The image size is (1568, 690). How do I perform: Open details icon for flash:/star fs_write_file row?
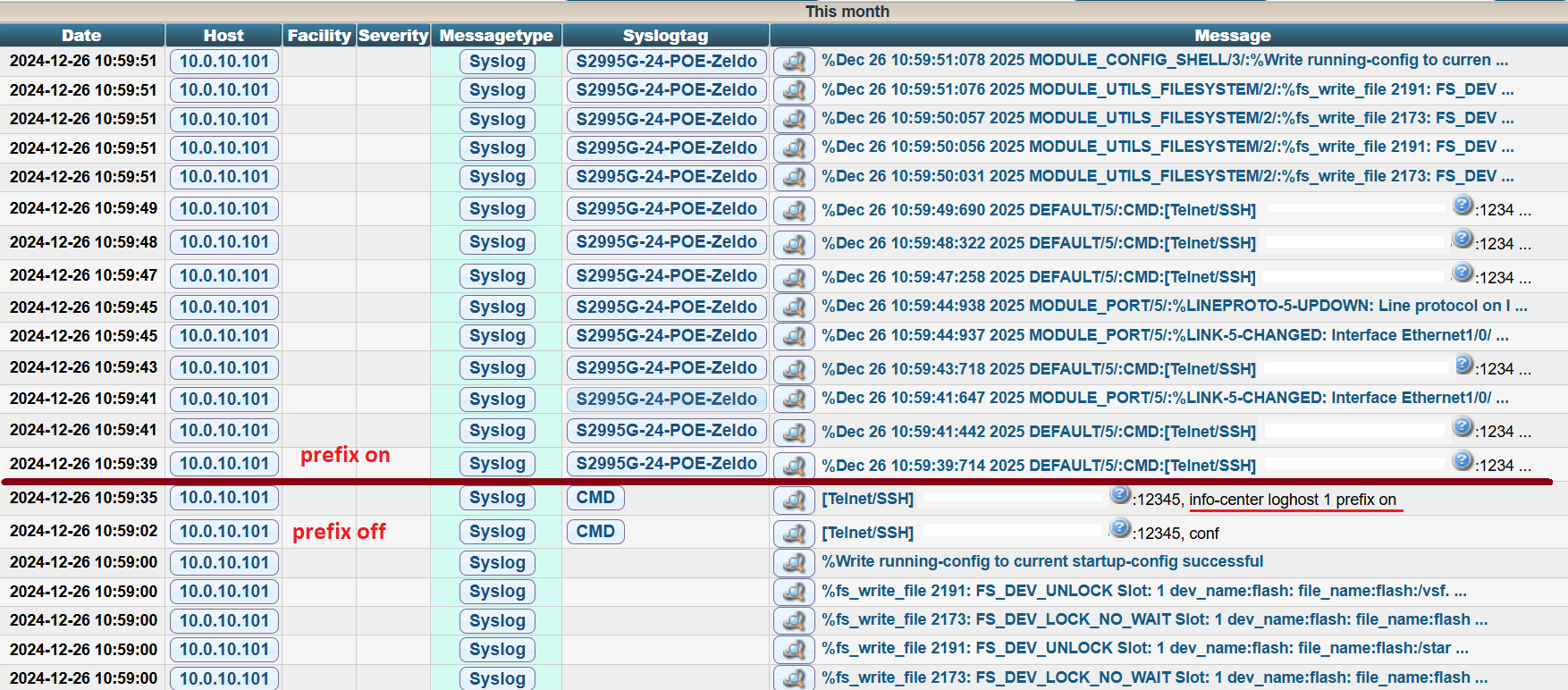[x=794, y=650]
